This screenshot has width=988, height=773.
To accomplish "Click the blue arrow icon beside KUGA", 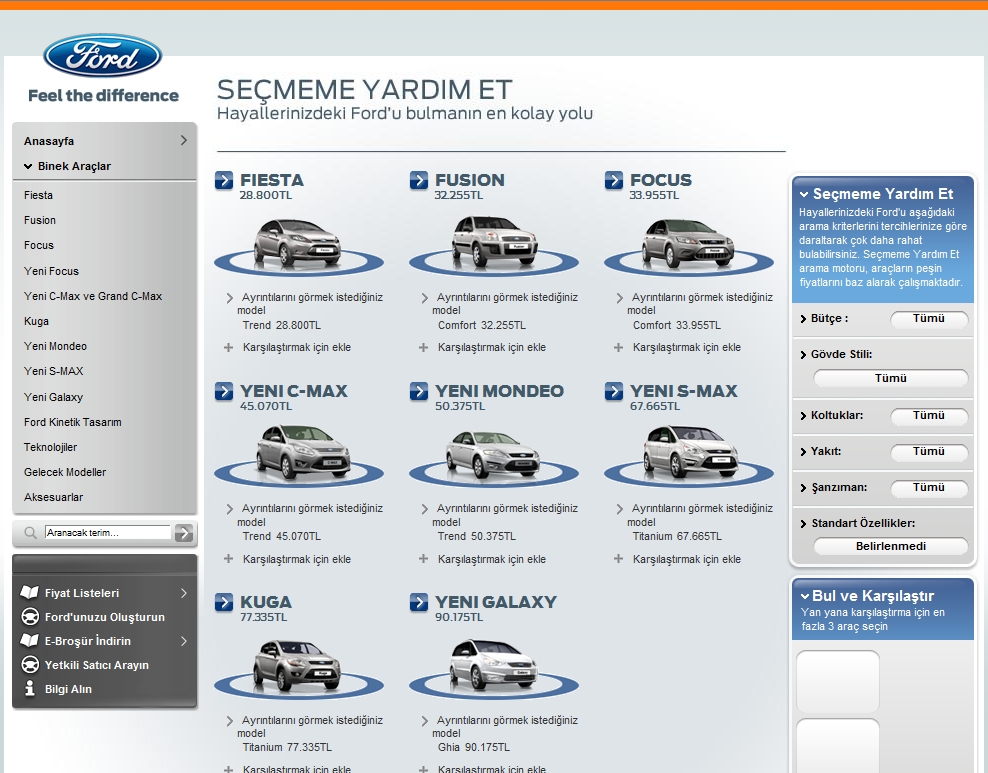I will [x=224, y=602].
